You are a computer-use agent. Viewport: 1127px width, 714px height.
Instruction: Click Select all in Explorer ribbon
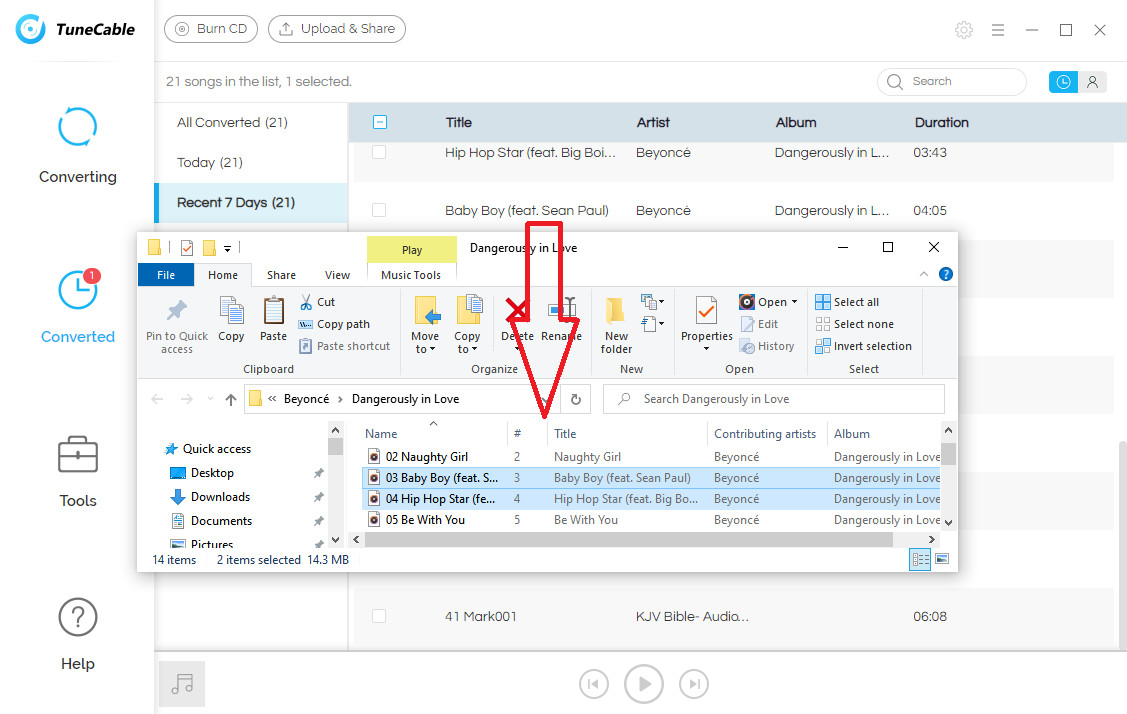(x=847, y=302)
